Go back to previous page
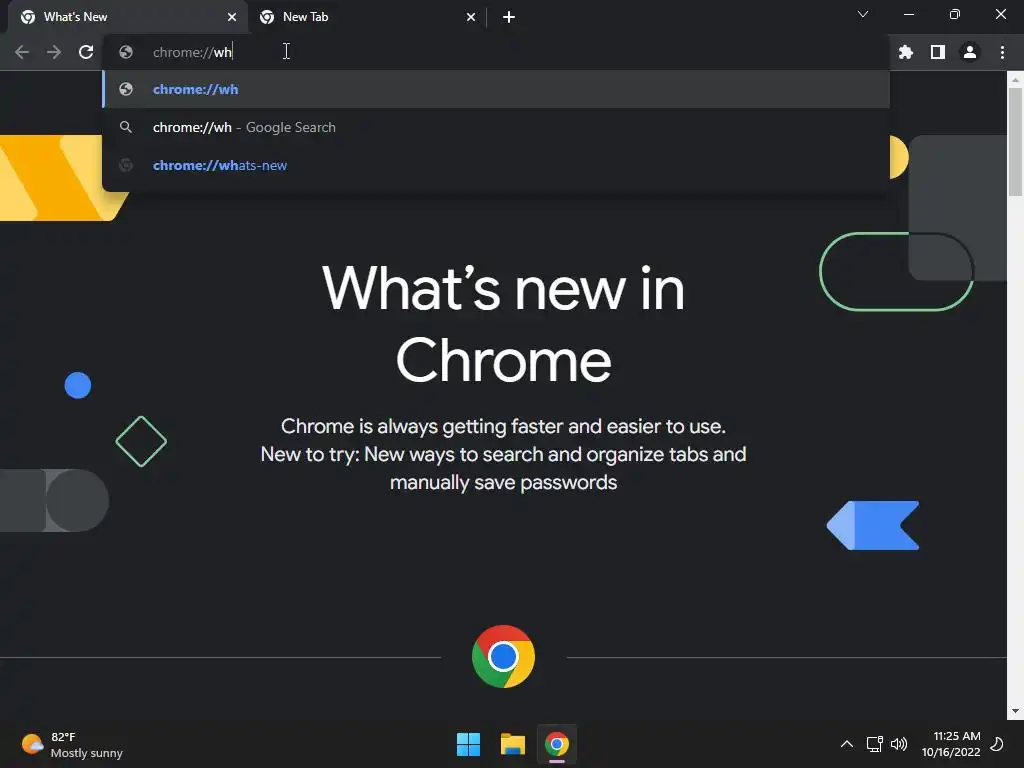Image resolution: width=1024 pixels, height=768 pixels. tap(22, 52)
